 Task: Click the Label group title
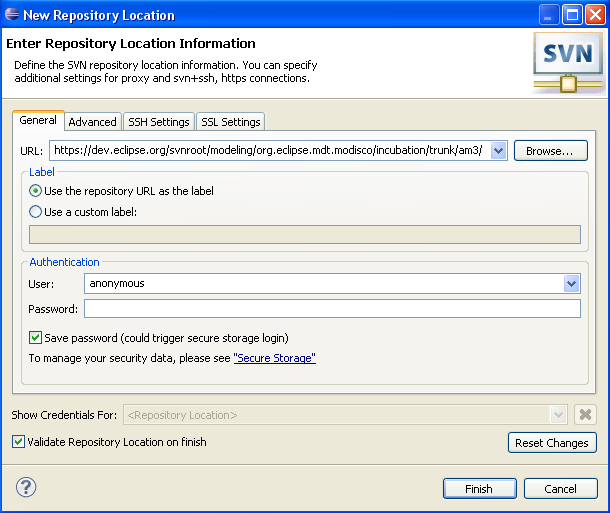click(x=42, y=172)
